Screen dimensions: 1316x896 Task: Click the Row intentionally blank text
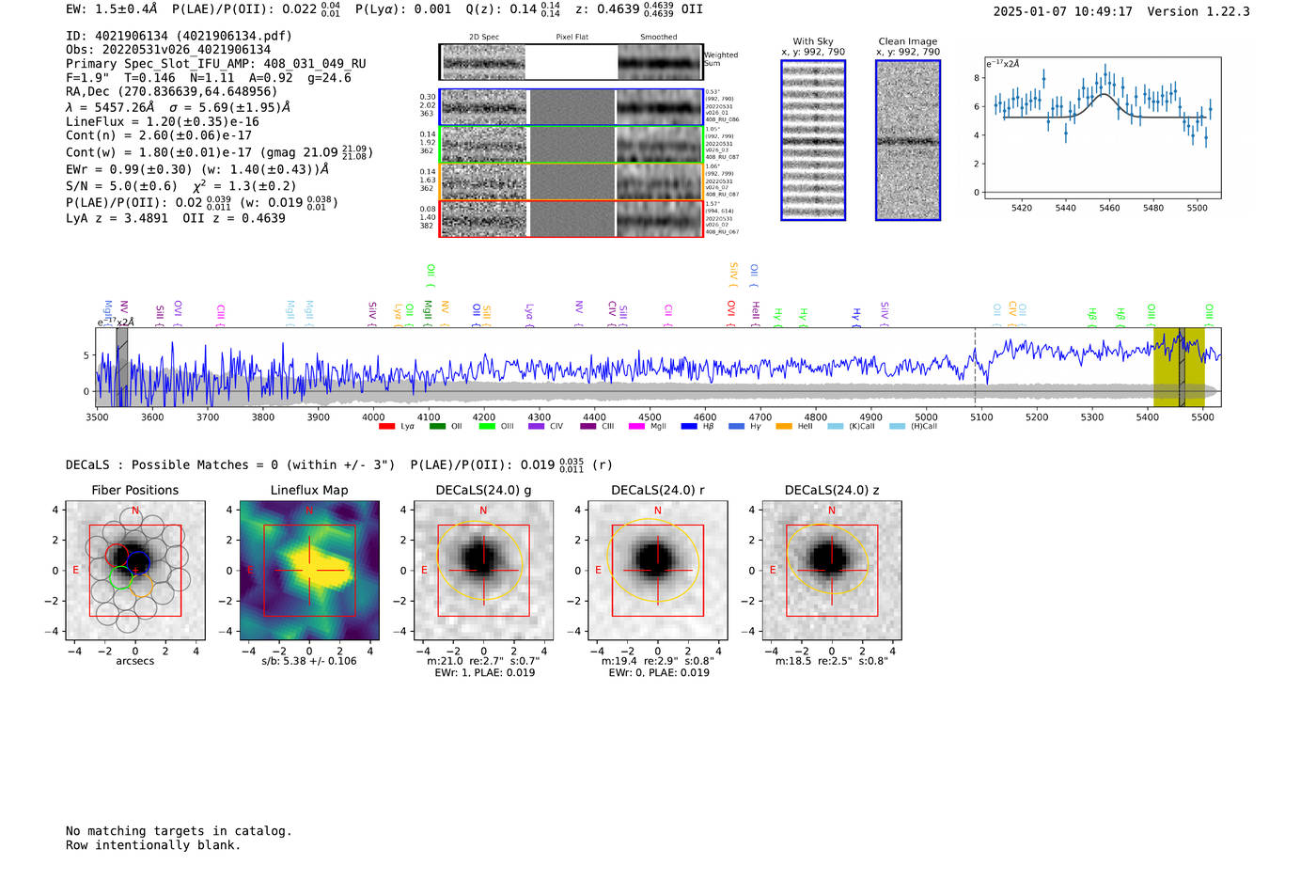pyautogui.click(x=153, y=845)
